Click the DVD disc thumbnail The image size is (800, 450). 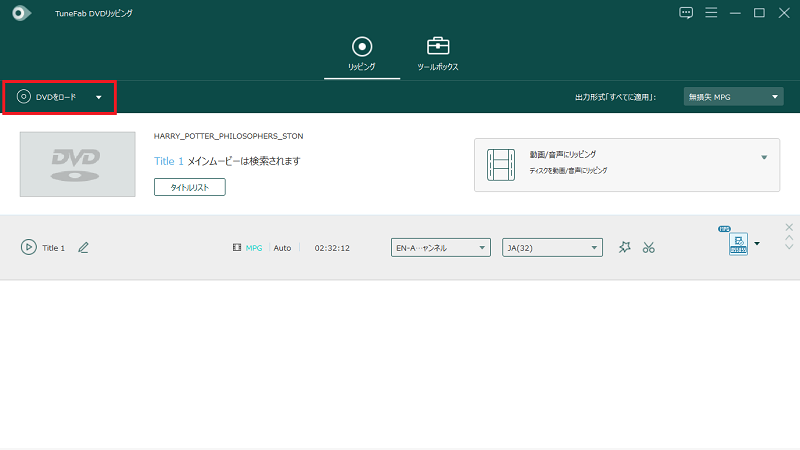coord(78,164)
